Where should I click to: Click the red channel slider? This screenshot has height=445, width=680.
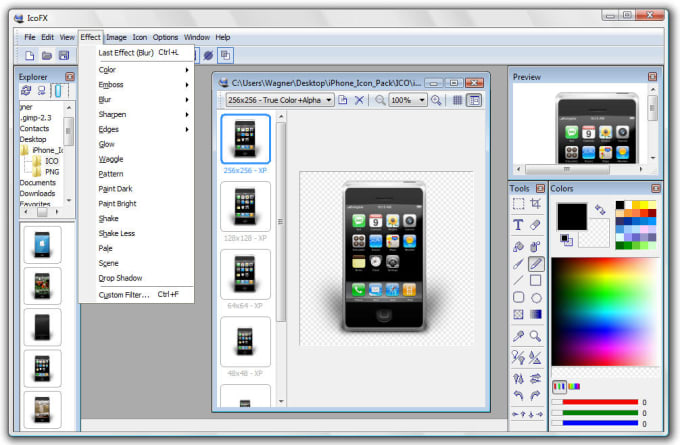600,402
